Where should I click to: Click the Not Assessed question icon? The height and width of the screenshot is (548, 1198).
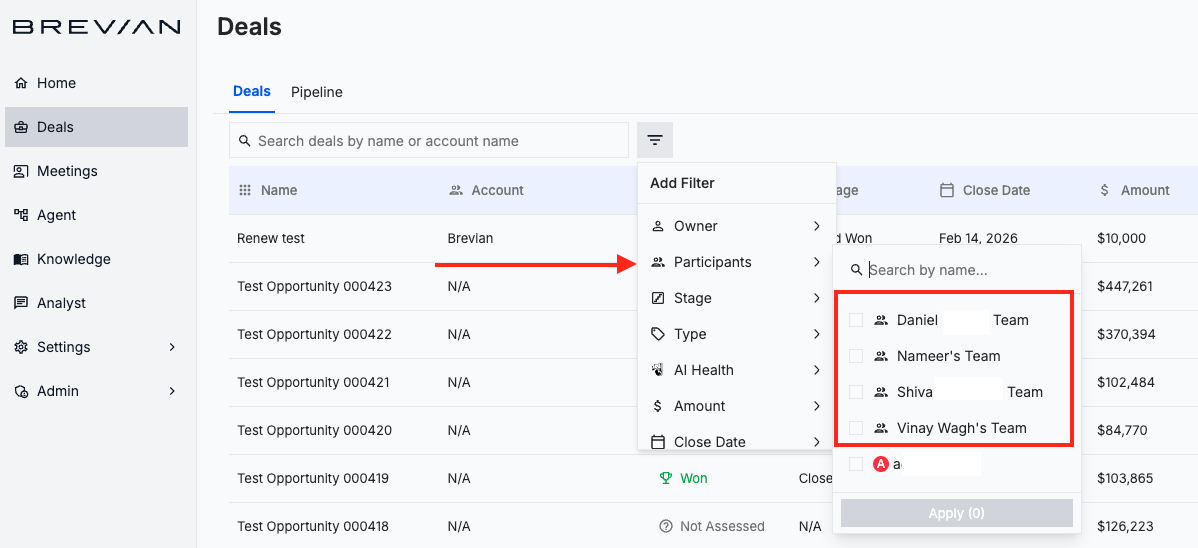665,526
